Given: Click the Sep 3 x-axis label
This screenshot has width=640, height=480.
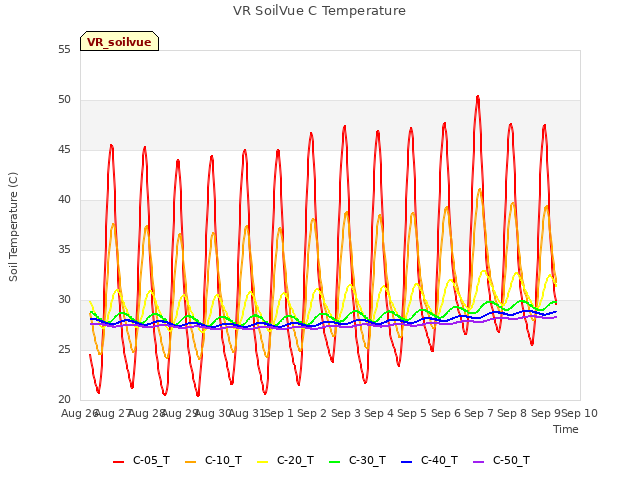Looking at the screenshot, I should pos(346,413).
